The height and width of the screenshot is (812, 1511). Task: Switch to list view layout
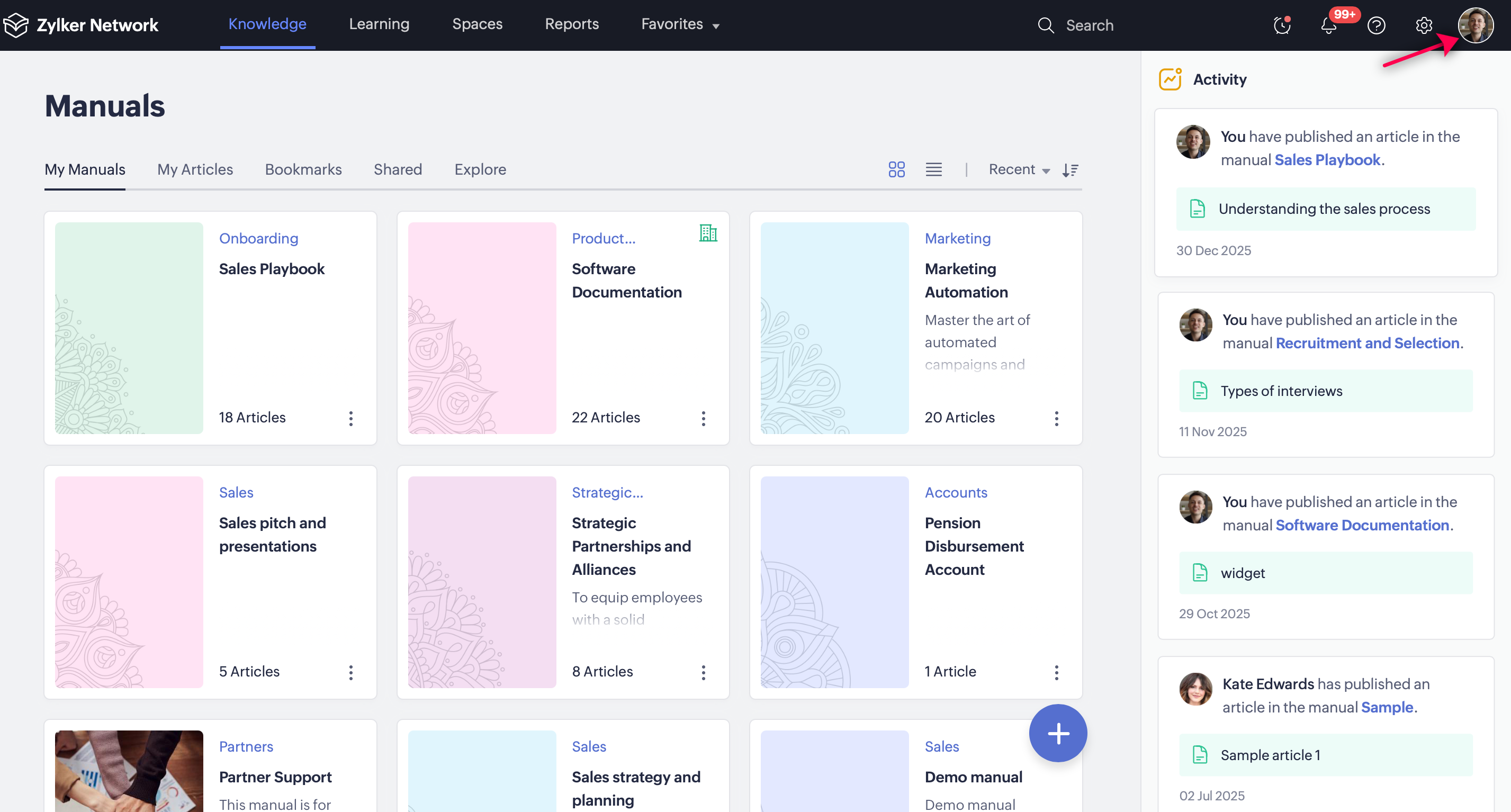coord(933,170)
